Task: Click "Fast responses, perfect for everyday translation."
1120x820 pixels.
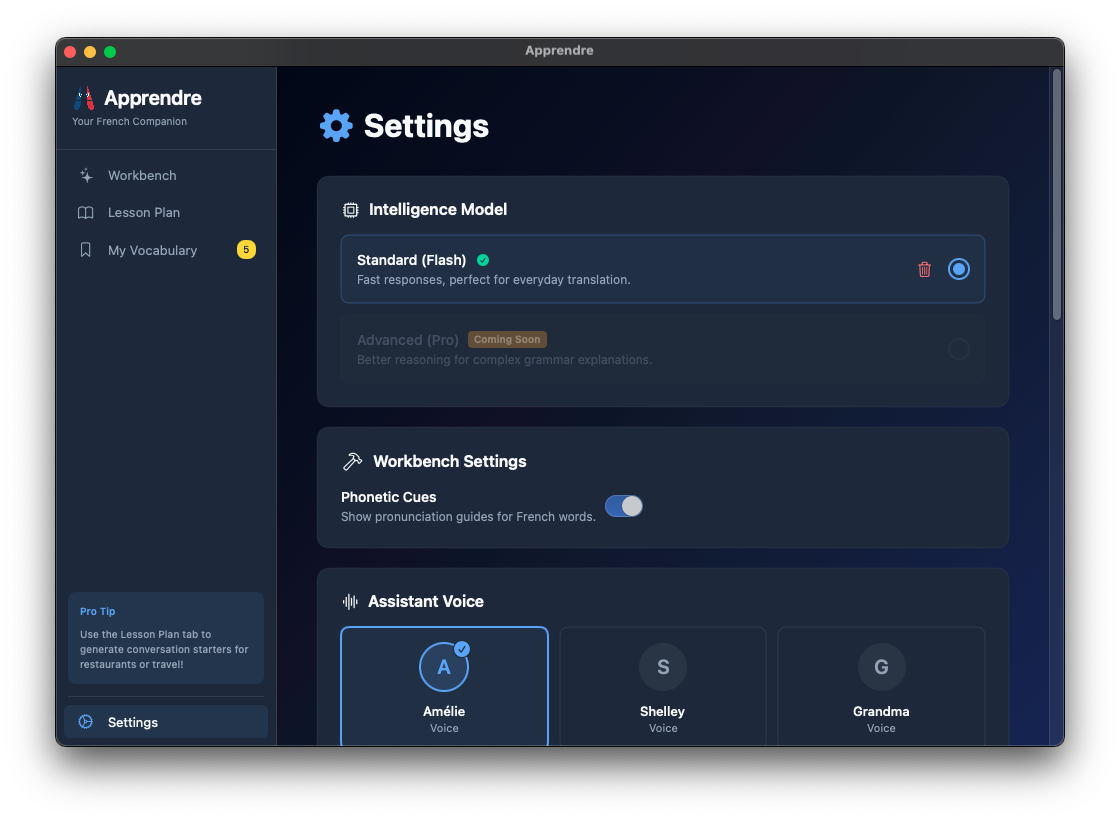Action: coord(494,280)
